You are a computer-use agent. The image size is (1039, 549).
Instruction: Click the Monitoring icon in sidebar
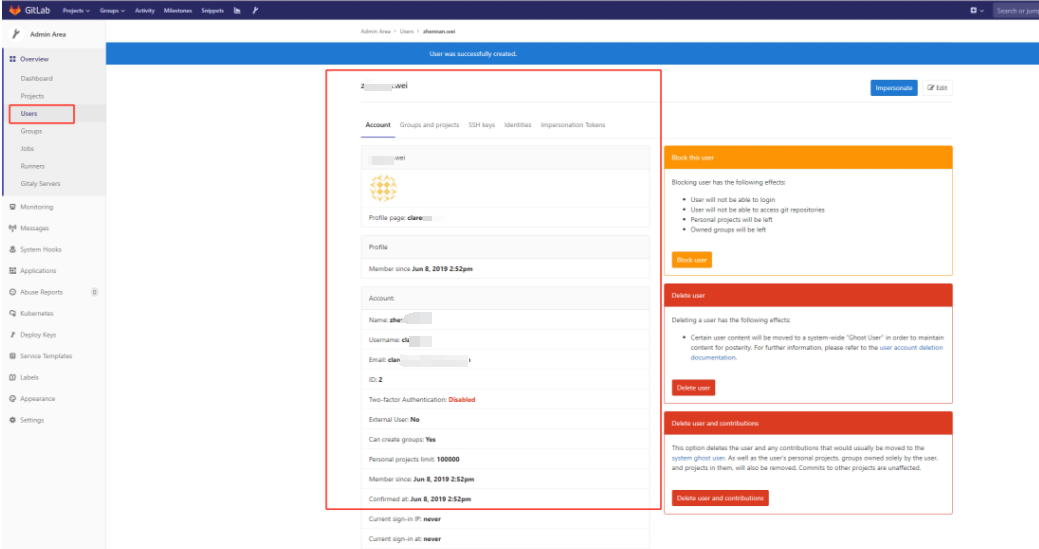click(13, 207)
